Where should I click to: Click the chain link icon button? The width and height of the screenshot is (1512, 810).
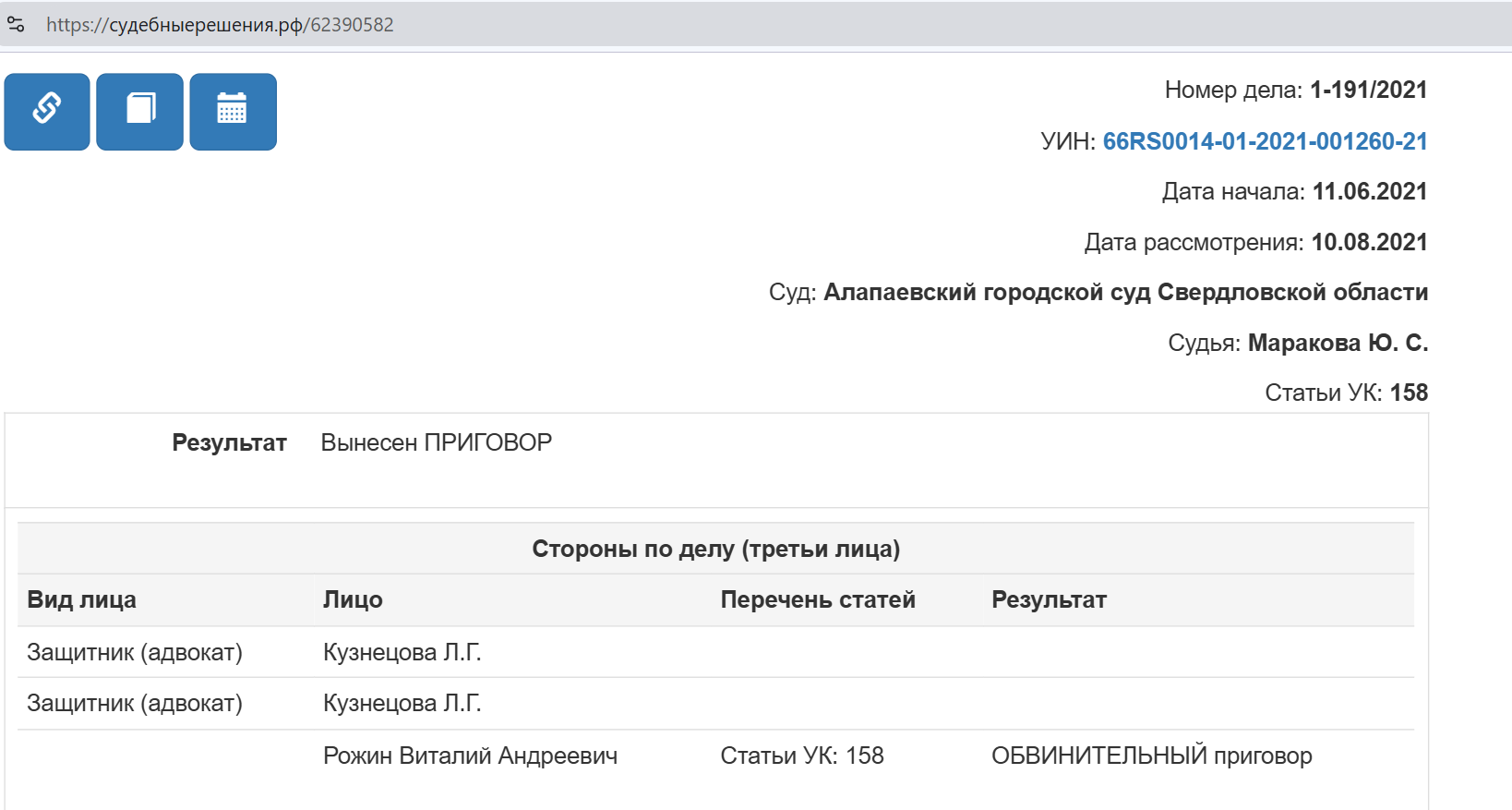click(47, 112)
